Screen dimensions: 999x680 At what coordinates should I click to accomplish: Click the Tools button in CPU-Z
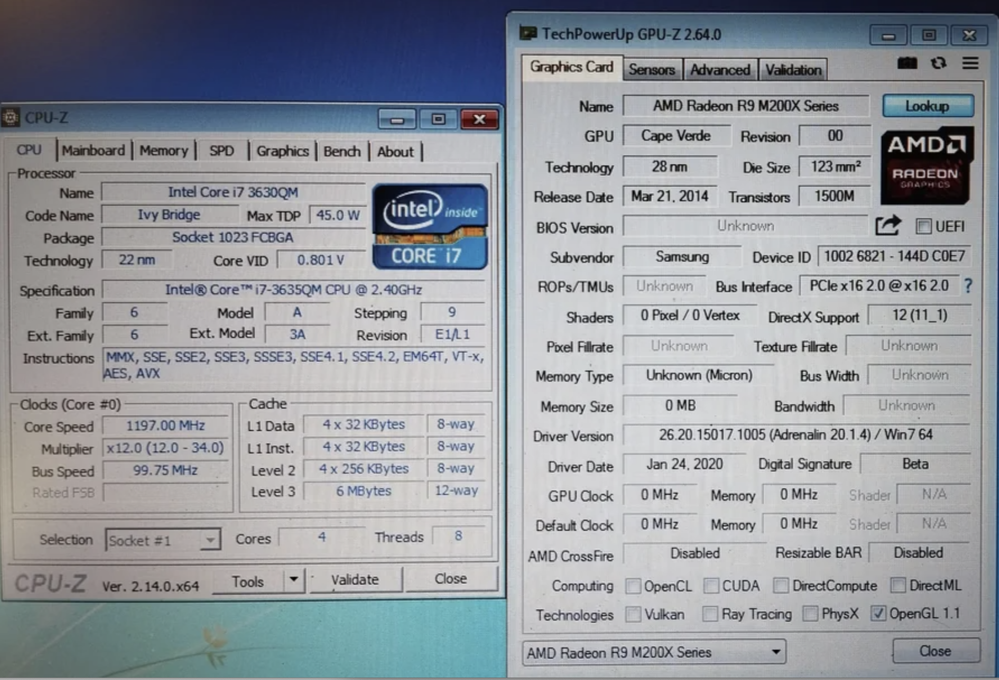coord(248,581)
